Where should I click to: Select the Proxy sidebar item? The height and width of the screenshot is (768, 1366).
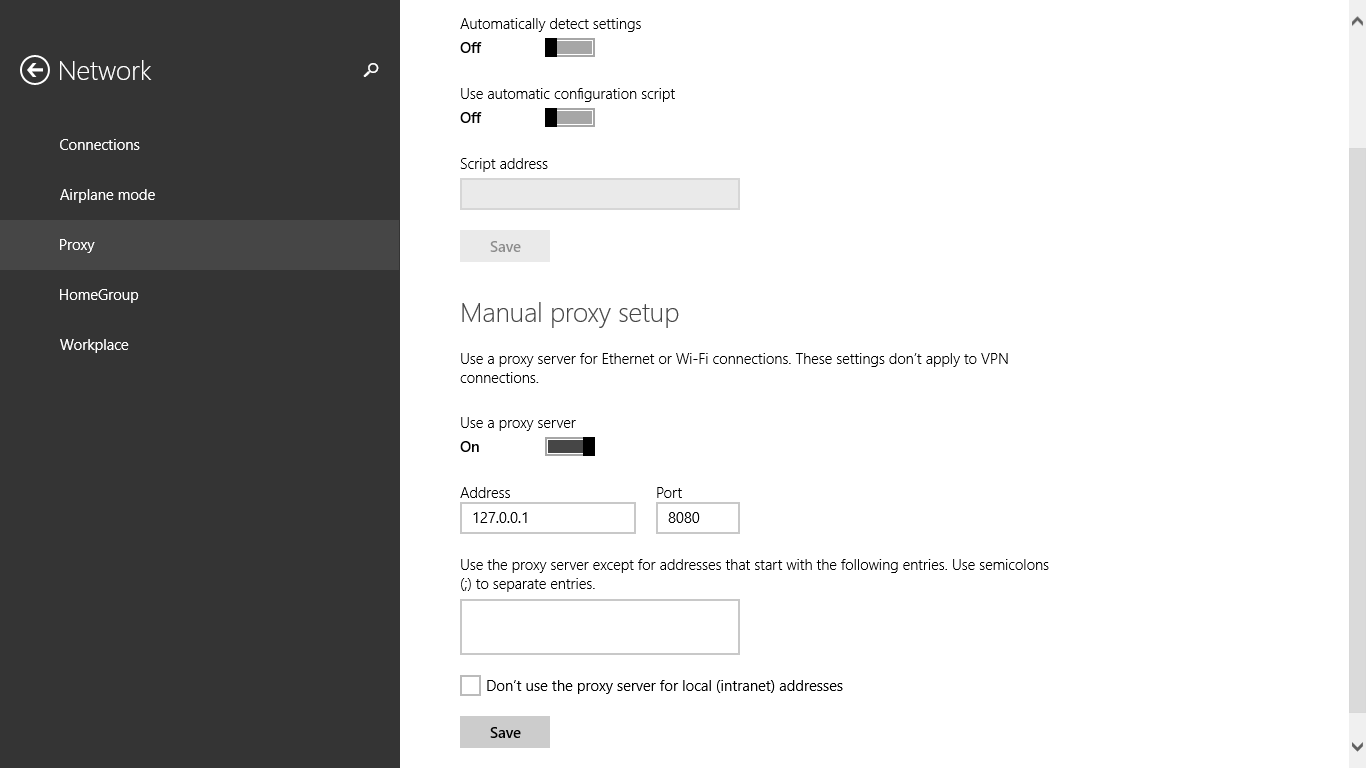tap(200, 245)
